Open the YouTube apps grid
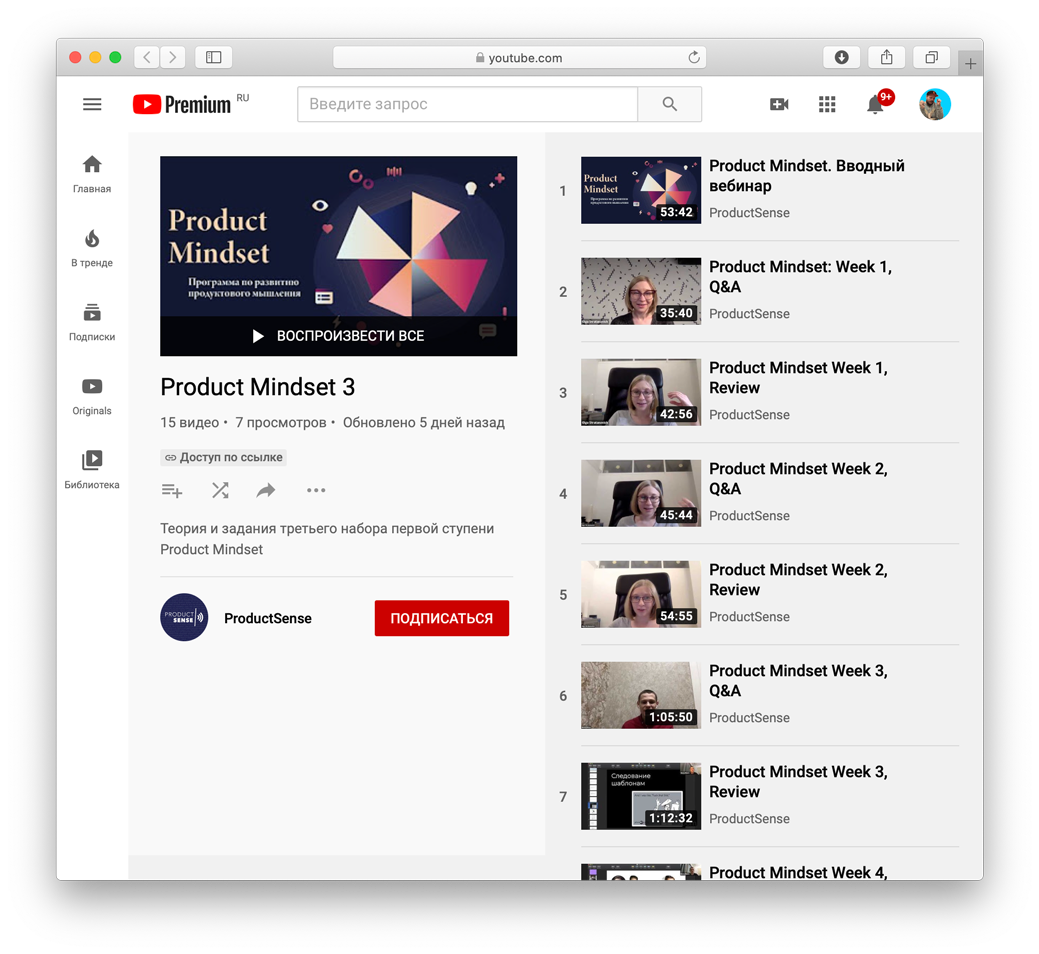Viewport: 1039px width, 954px height. click(x=827, y=104)
